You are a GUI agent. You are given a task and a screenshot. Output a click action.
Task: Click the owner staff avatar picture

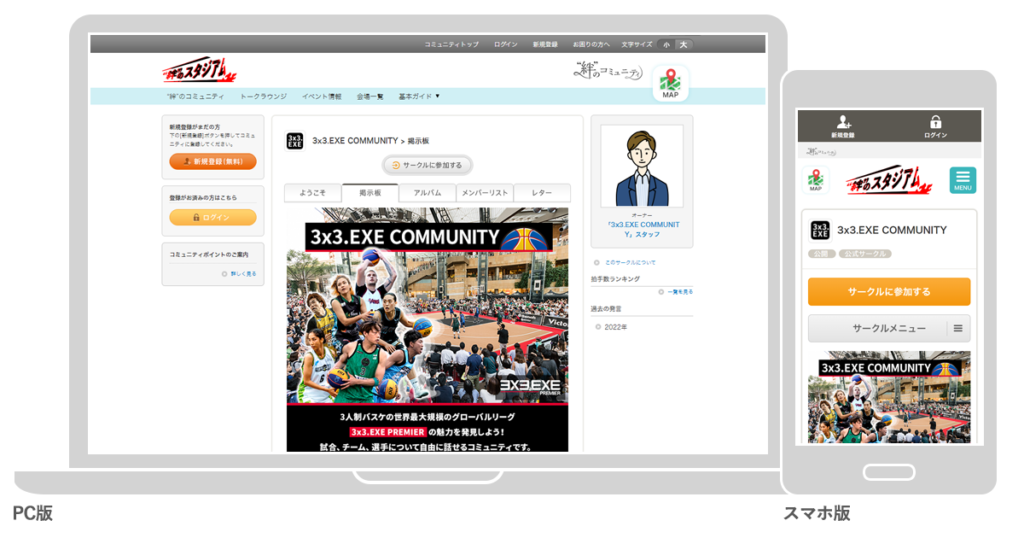pyautogui.click(x=641, y=168)
